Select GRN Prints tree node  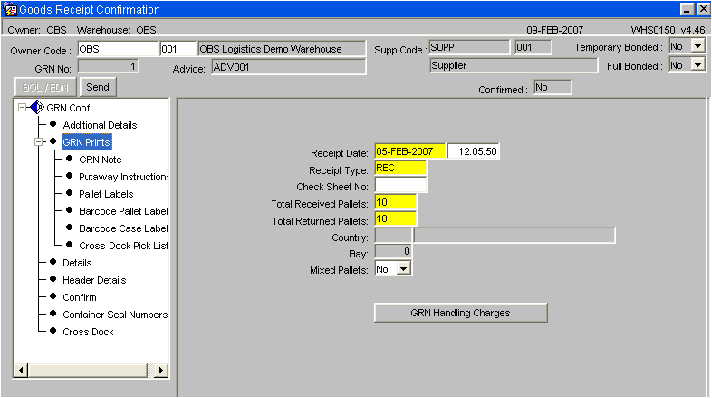[87, 142]
